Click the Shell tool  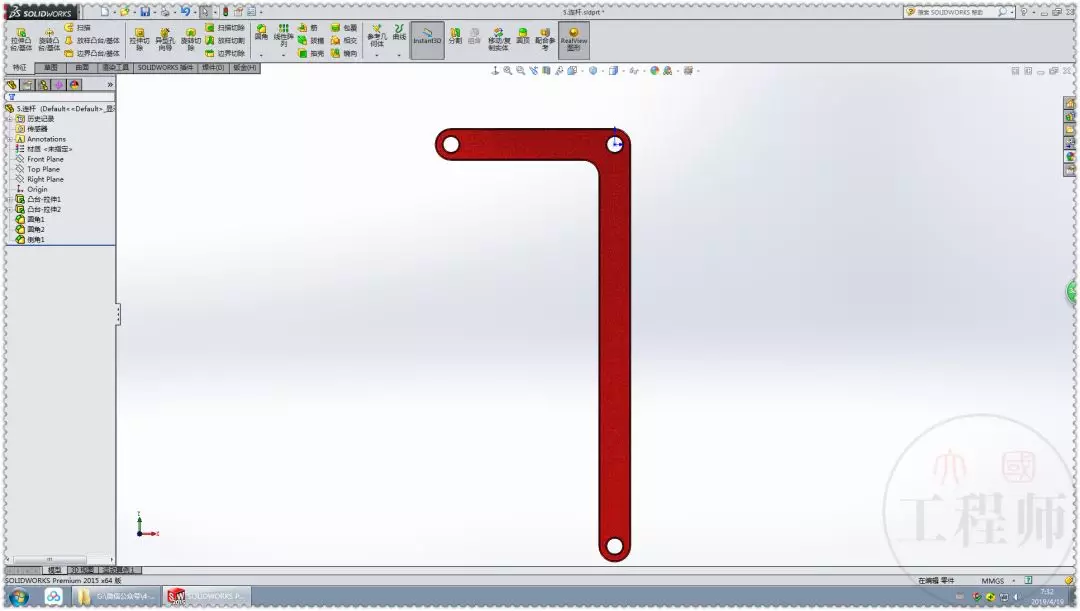[x=310, y=53]
